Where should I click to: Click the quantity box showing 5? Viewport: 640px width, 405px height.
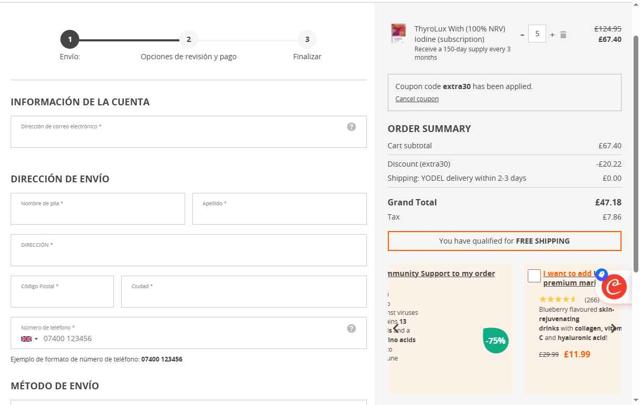click(537, 34)
